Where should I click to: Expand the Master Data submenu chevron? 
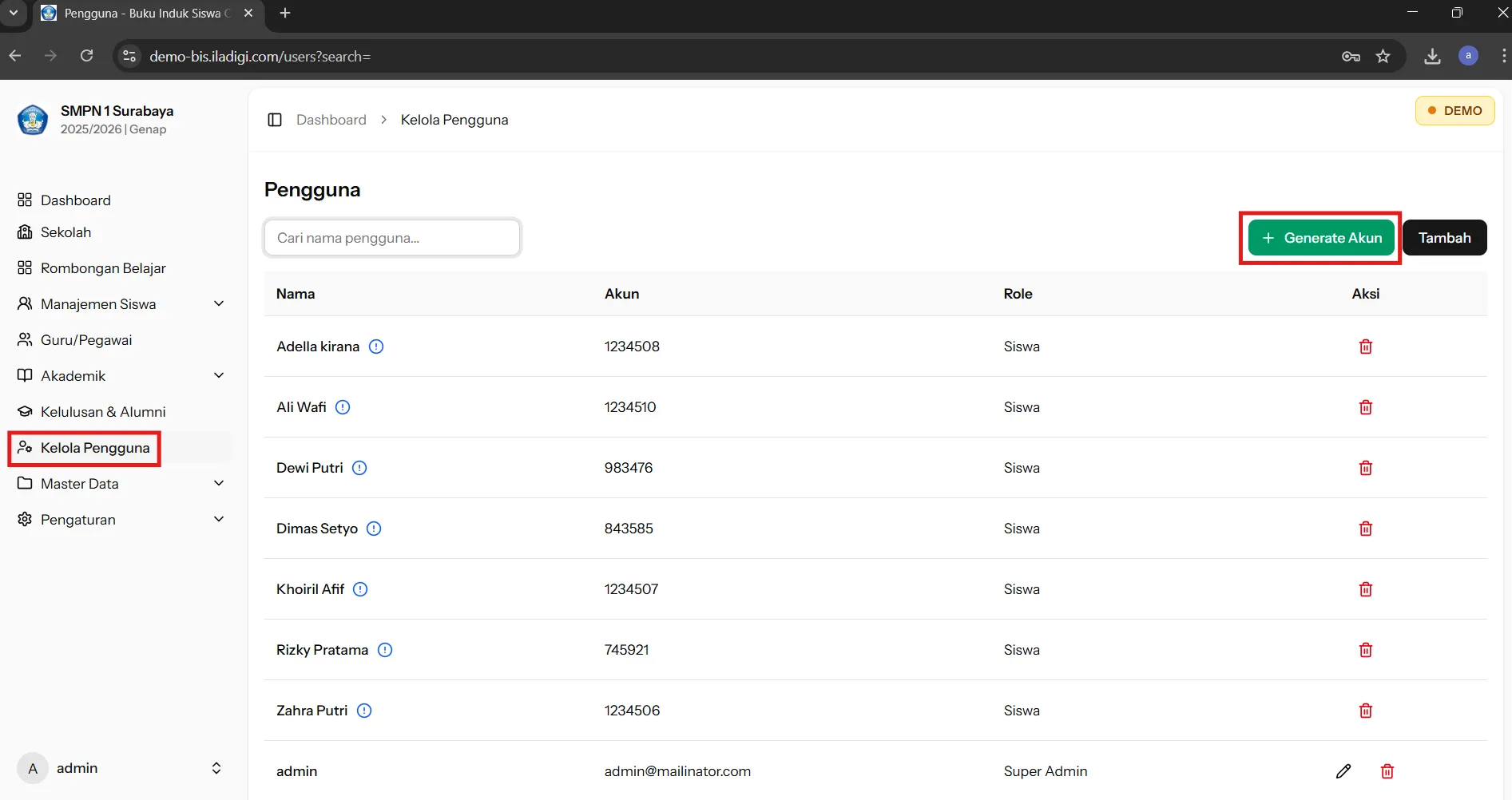[x=219, y=483]
